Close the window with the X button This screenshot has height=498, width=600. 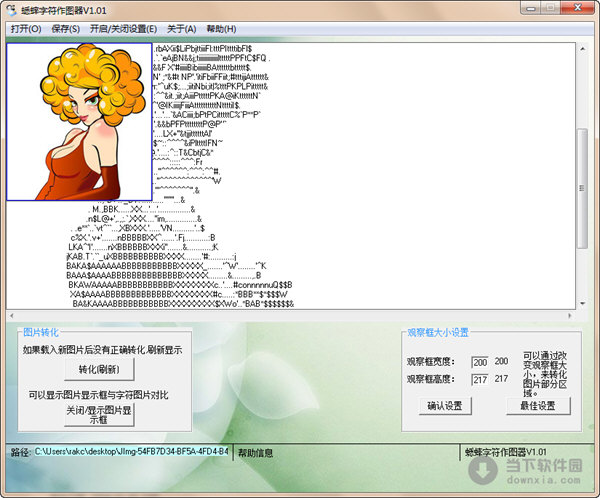(577, 8)
